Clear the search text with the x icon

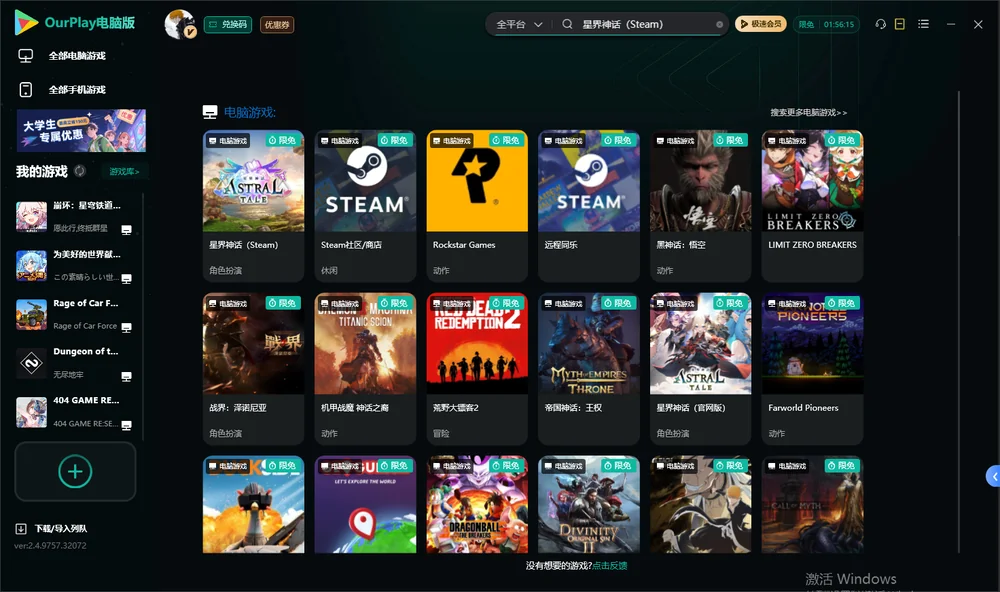[x=719, y=24]
